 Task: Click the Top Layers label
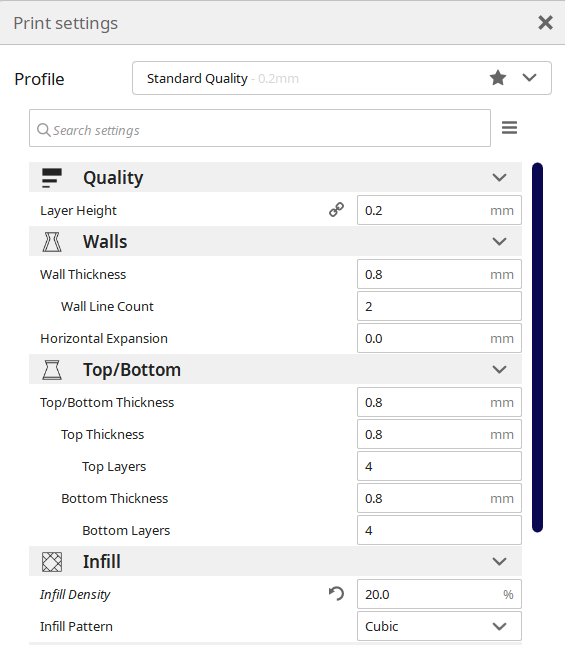pyautogui.click(x=114, y=466)
